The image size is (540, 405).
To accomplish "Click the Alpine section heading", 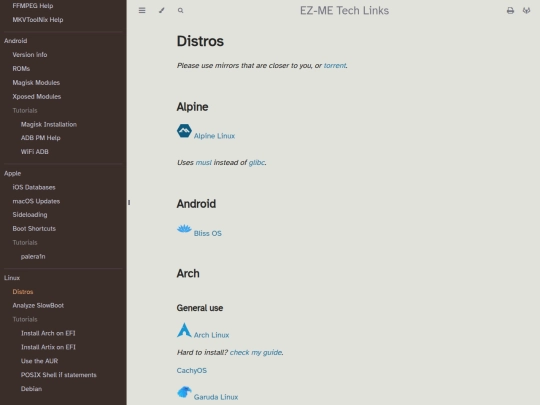I will (193, 107).
